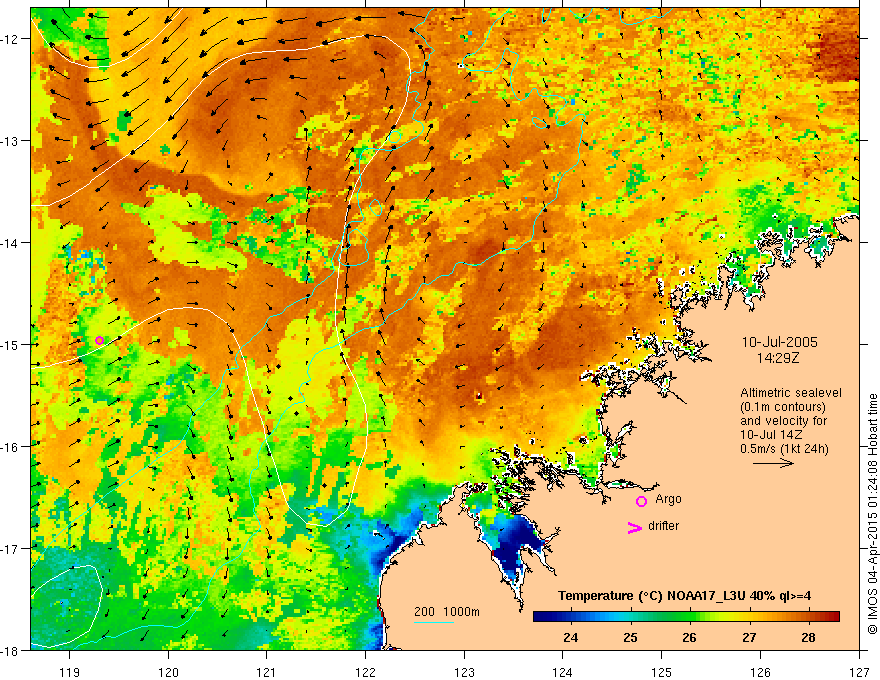Click the magenta Argo marker on the map
Image resolution: width=880 pixels, height=680 pixels.
[x=99, y=340]
